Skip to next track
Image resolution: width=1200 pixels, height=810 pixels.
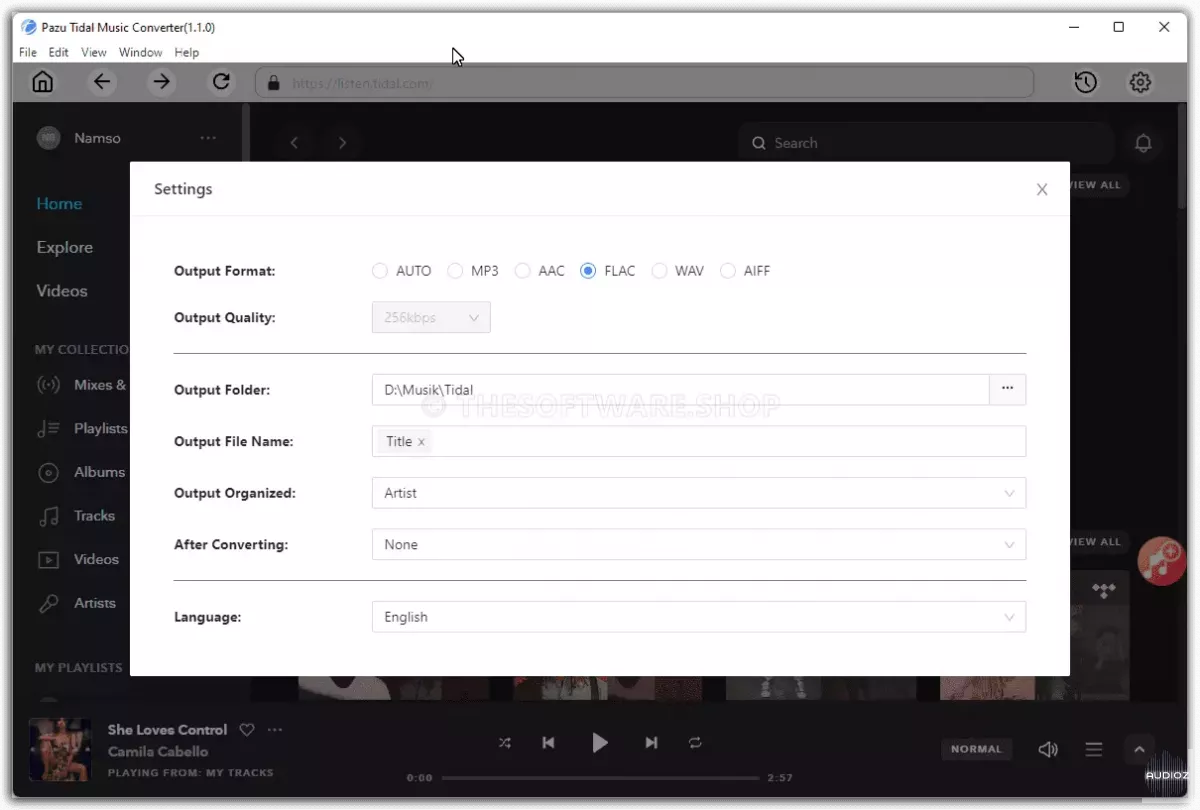click(x=652, y=743)
